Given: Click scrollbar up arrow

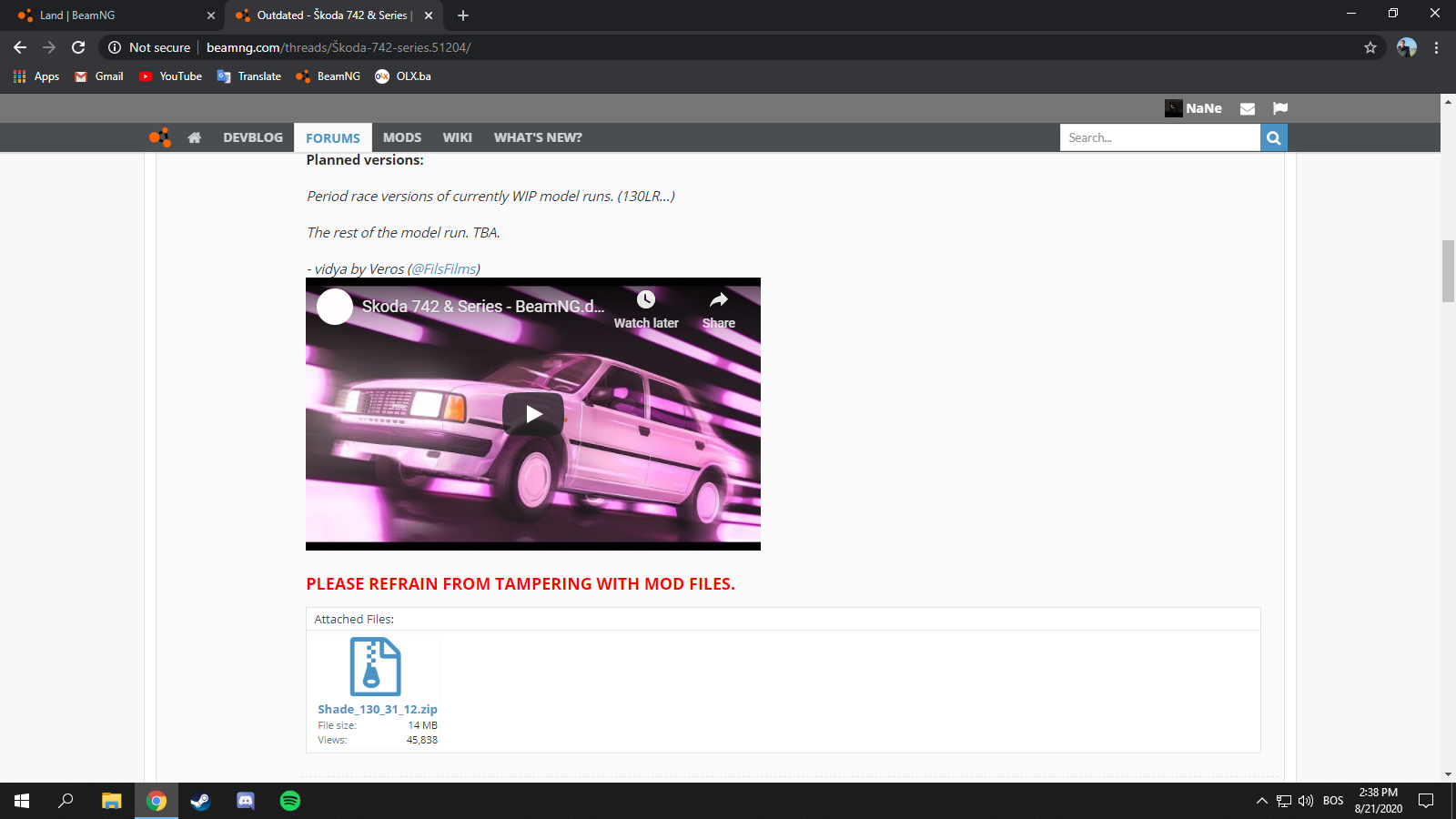Looking at the screenshot, I should click(x=1448, y=101).
